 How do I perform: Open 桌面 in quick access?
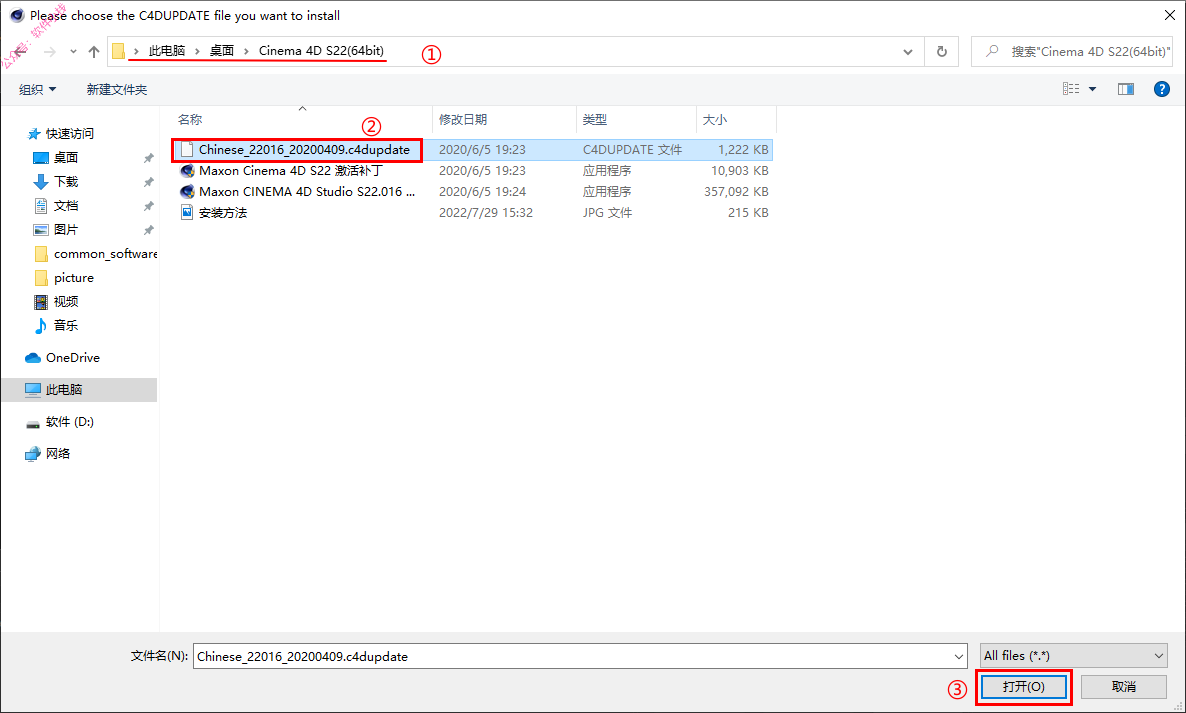coord(66,157)
